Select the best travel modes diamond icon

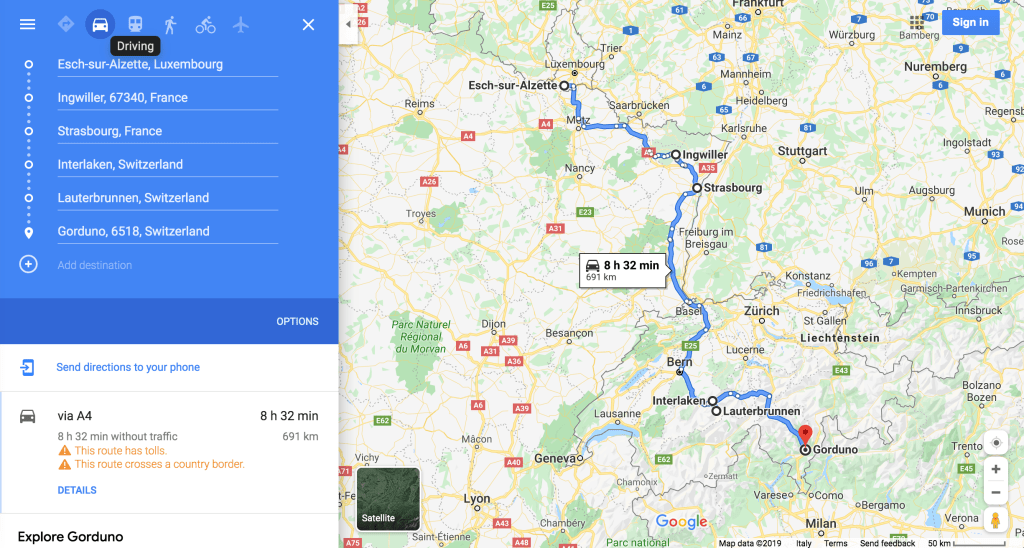click(66, 24)
